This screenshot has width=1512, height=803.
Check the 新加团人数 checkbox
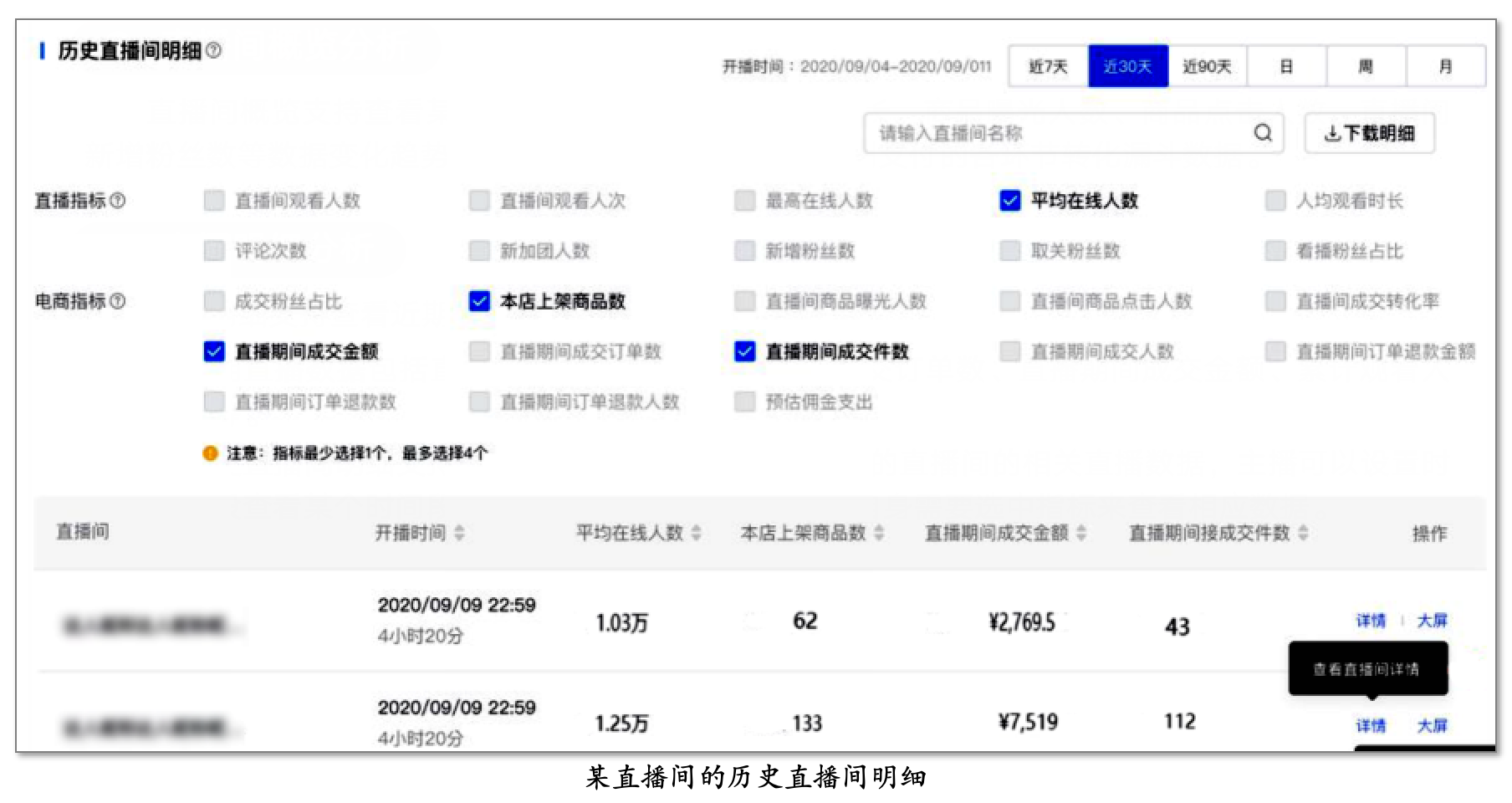coord(479,251)
